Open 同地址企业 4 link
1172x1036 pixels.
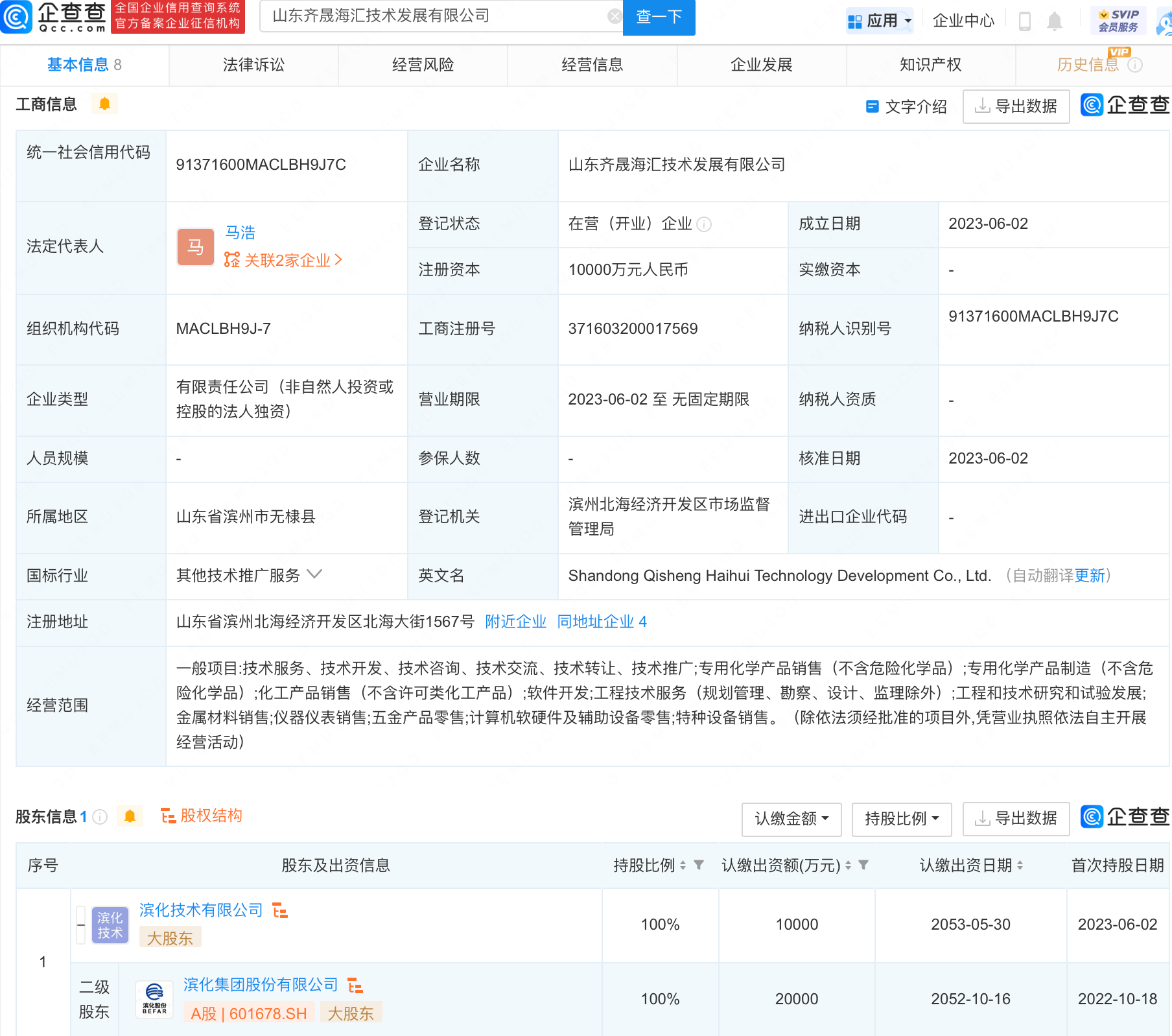(602, 622)
